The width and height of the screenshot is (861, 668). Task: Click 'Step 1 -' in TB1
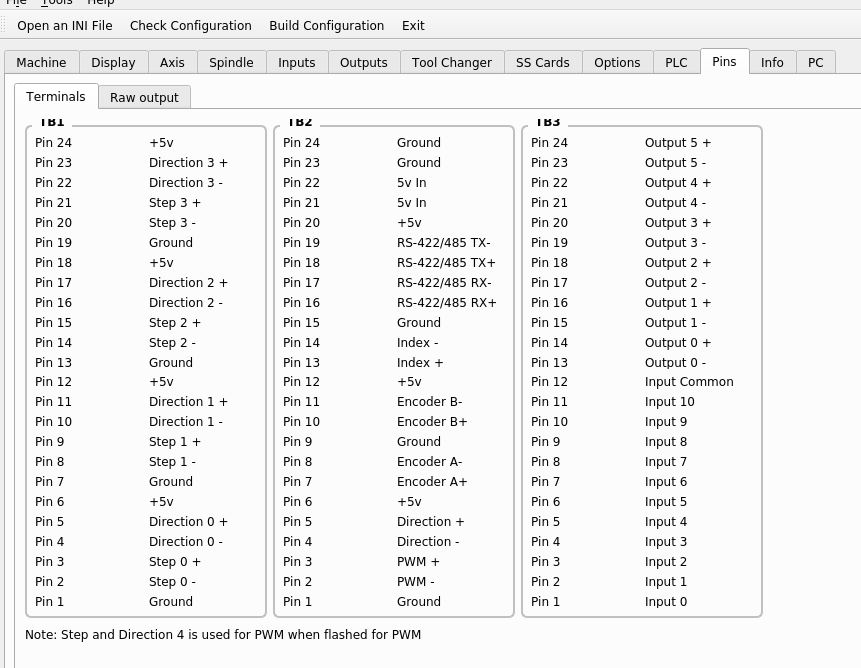click(172, 462)
